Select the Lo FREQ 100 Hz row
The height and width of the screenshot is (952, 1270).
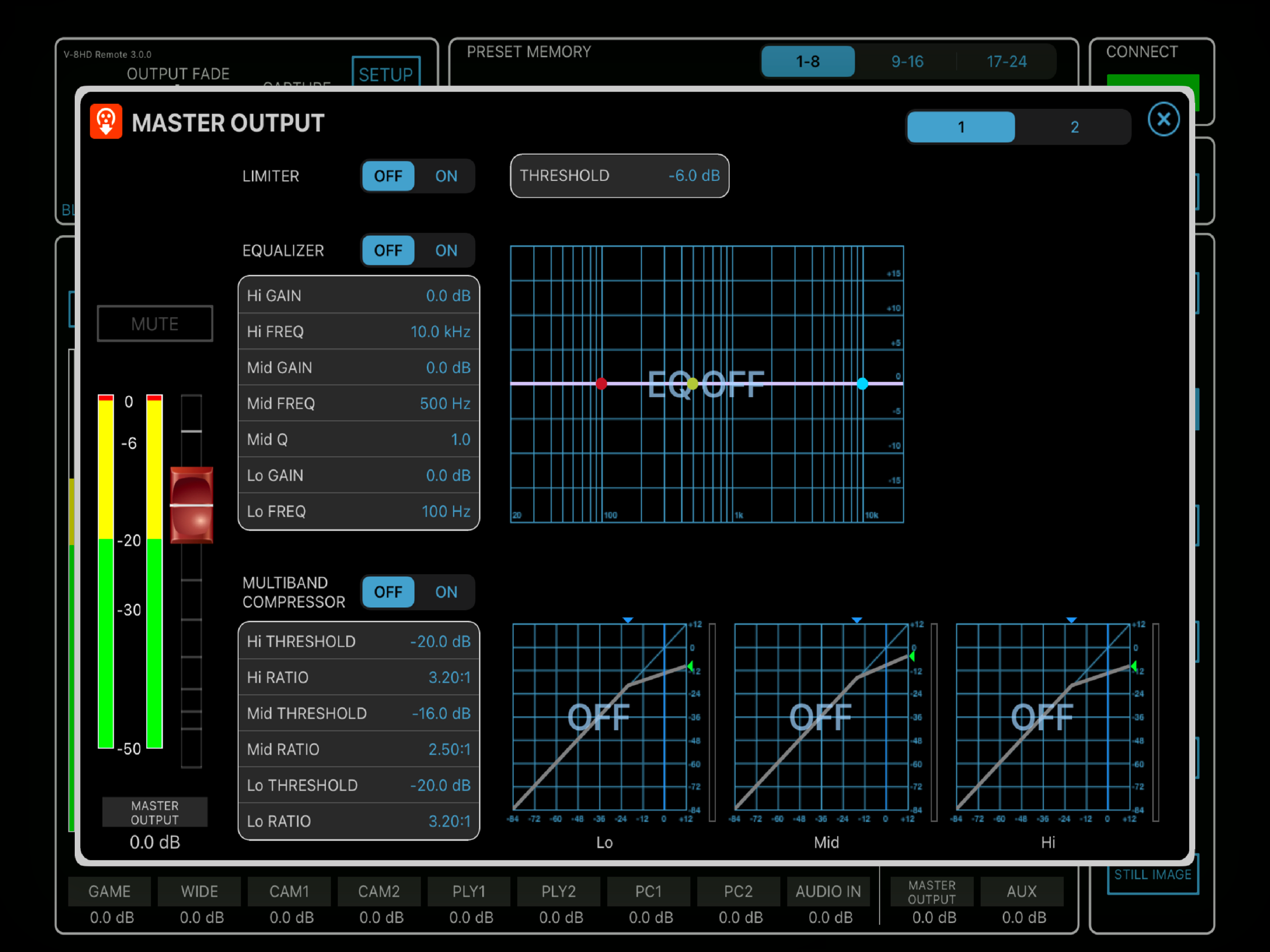point(359,512)
